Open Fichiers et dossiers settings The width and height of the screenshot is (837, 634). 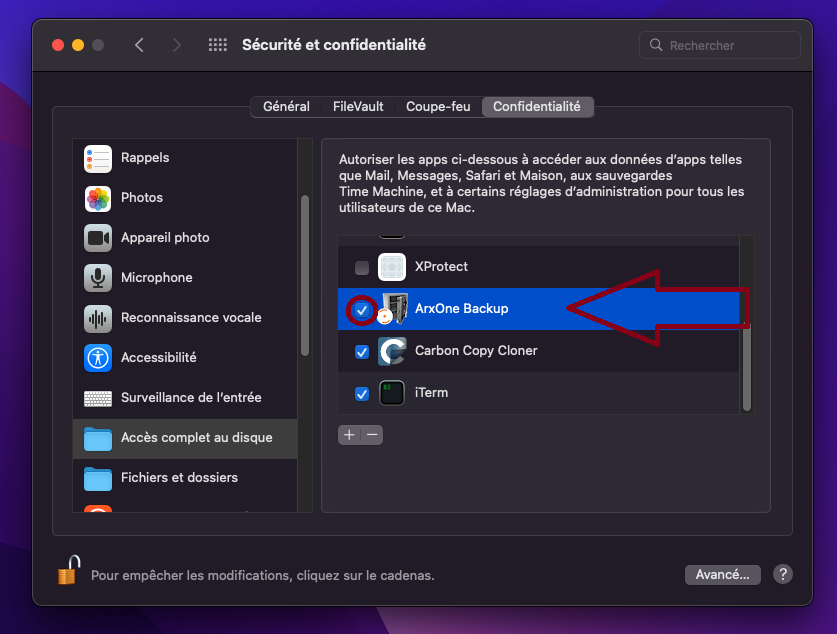point(98,478)
